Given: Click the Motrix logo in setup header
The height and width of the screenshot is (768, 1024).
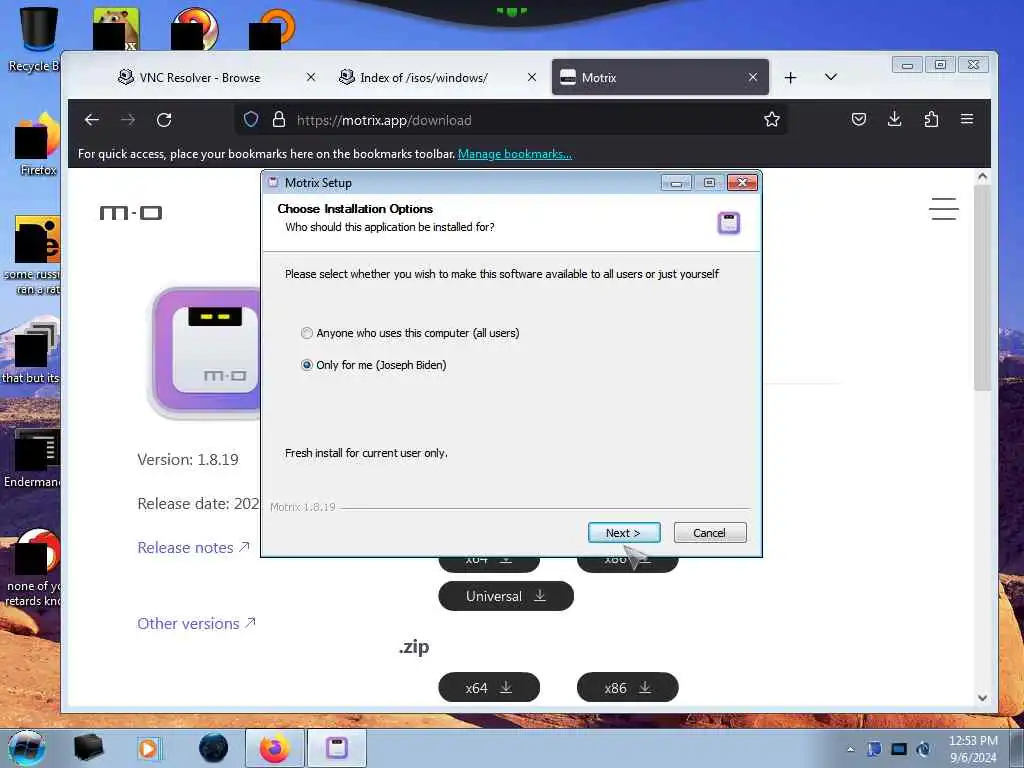Looking at the screenshot, I should 729,223.
